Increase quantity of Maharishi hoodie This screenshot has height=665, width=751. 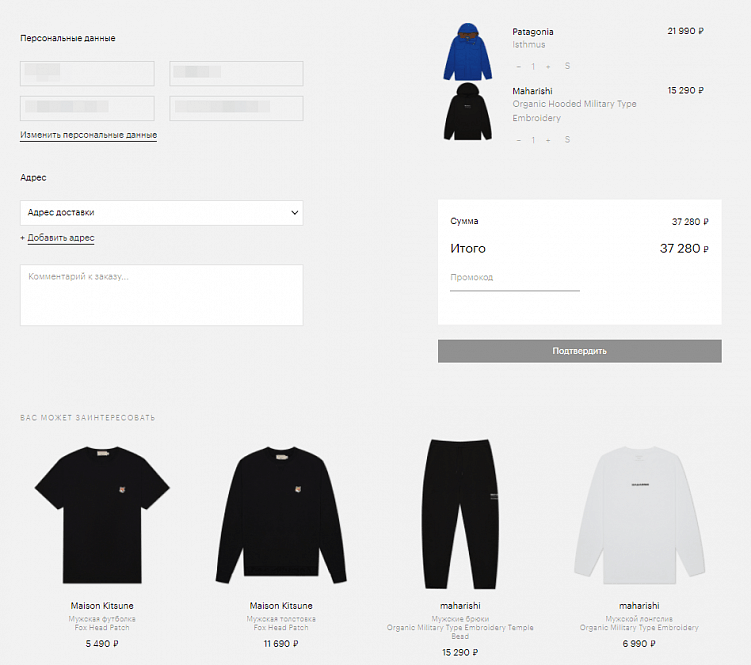tap(548, 140)
